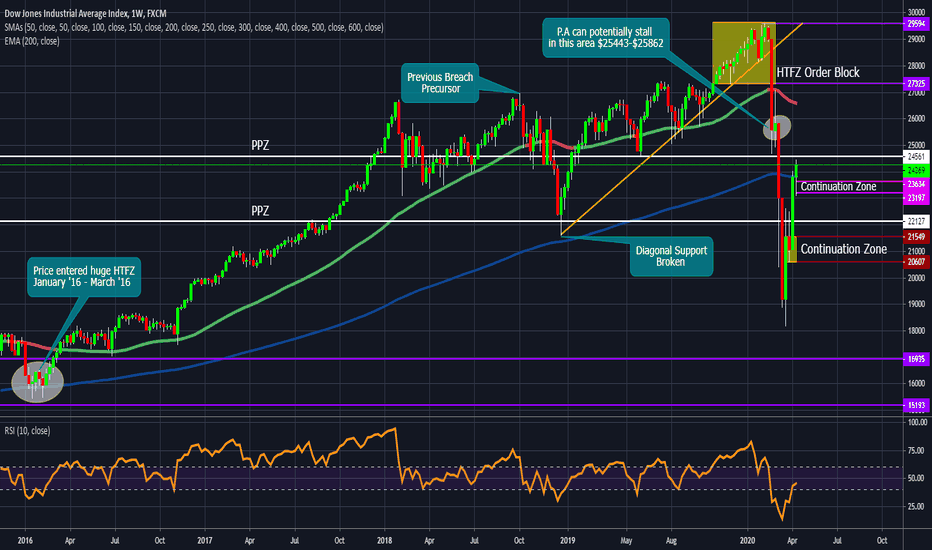Click the upper PPZ label near 24561 line
Screen dimensions: 932x550
[260, 145]
